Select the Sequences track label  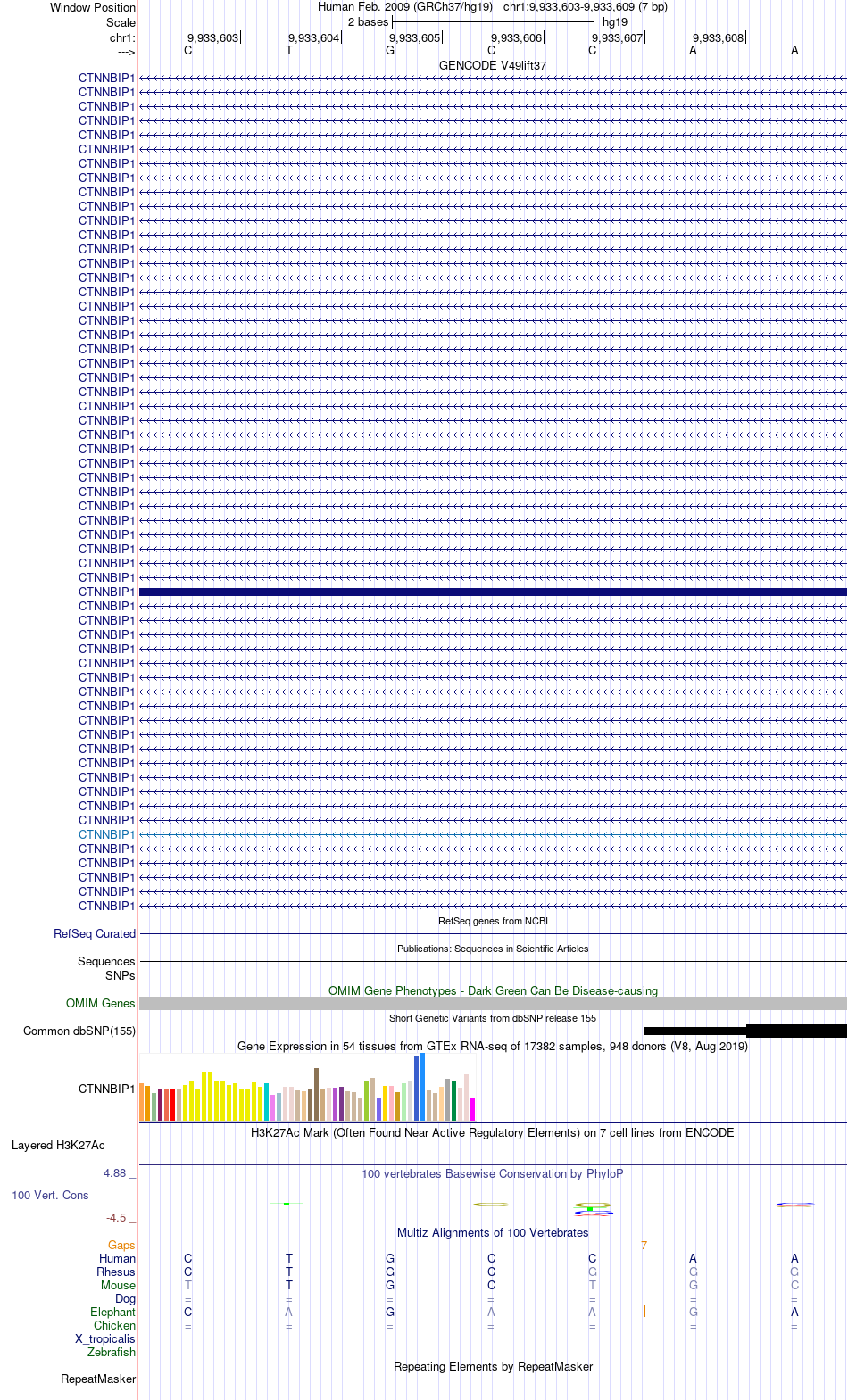click(x=106, y=961)
